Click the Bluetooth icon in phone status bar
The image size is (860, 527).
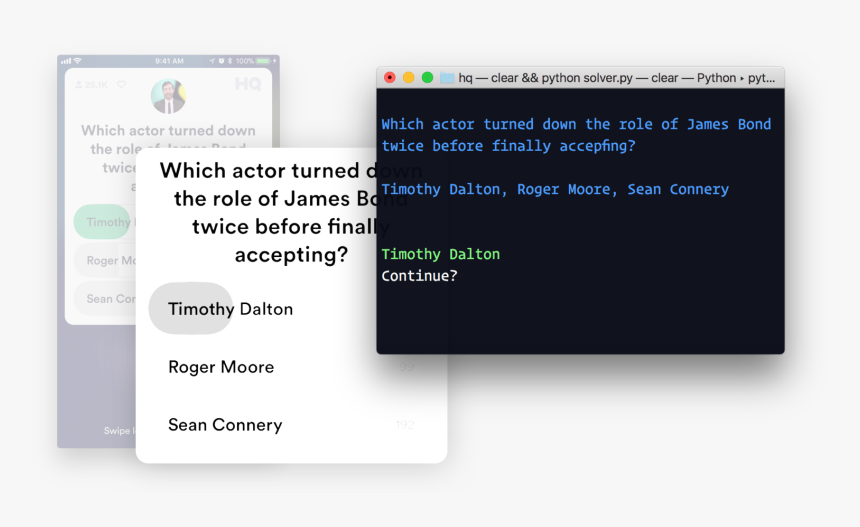point(230,61)
